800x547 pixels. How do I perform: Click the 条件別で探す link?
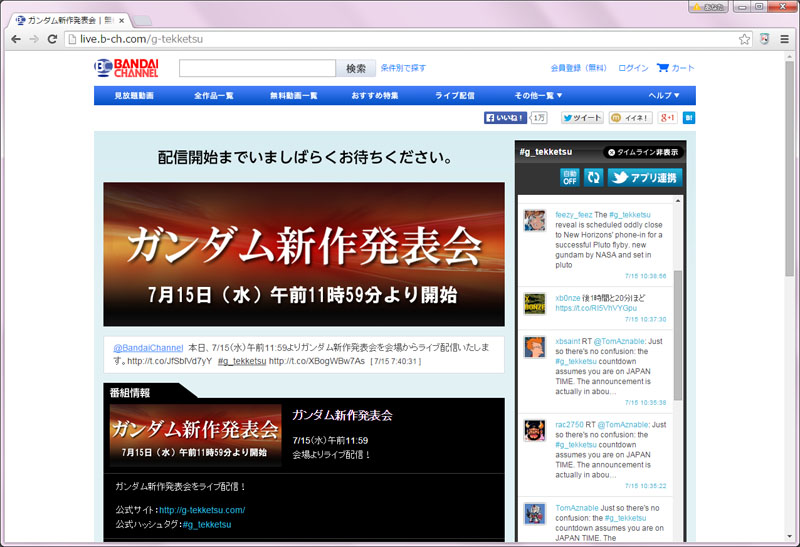[x=403, y=68]
